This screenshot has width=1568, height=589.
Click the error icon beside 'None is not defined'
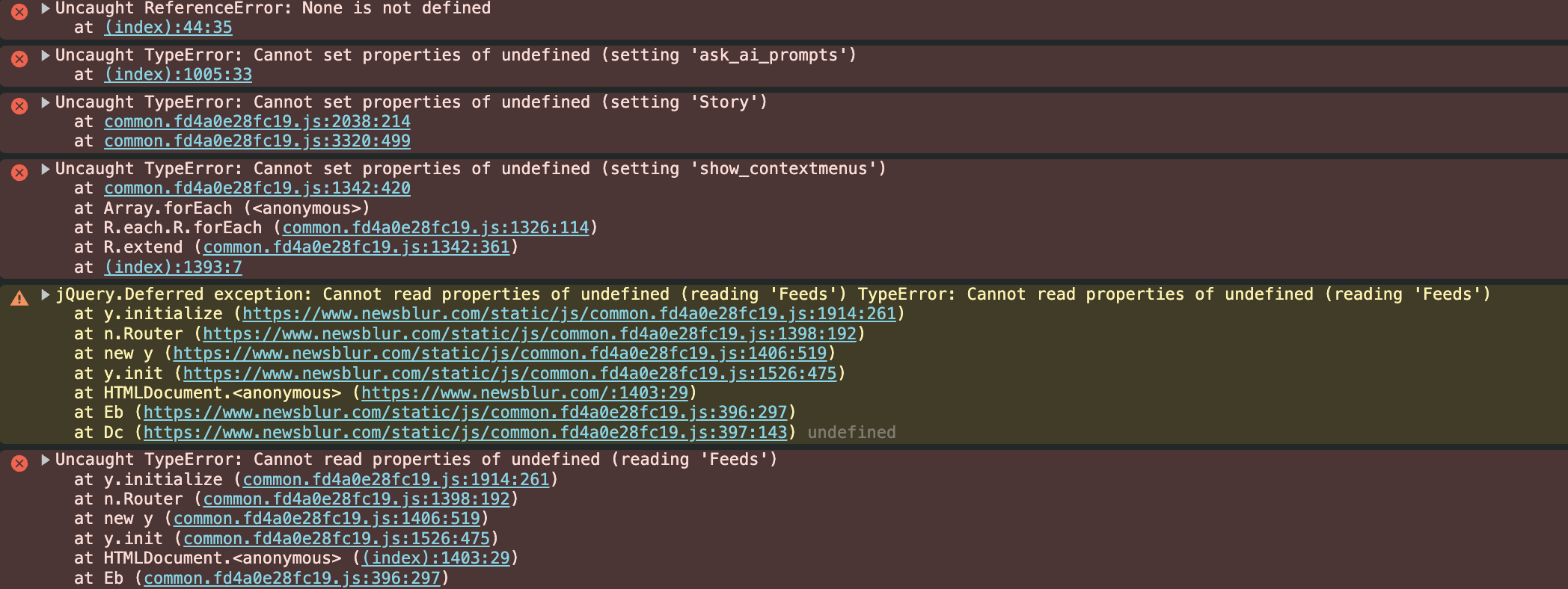[x=19, y=12]
